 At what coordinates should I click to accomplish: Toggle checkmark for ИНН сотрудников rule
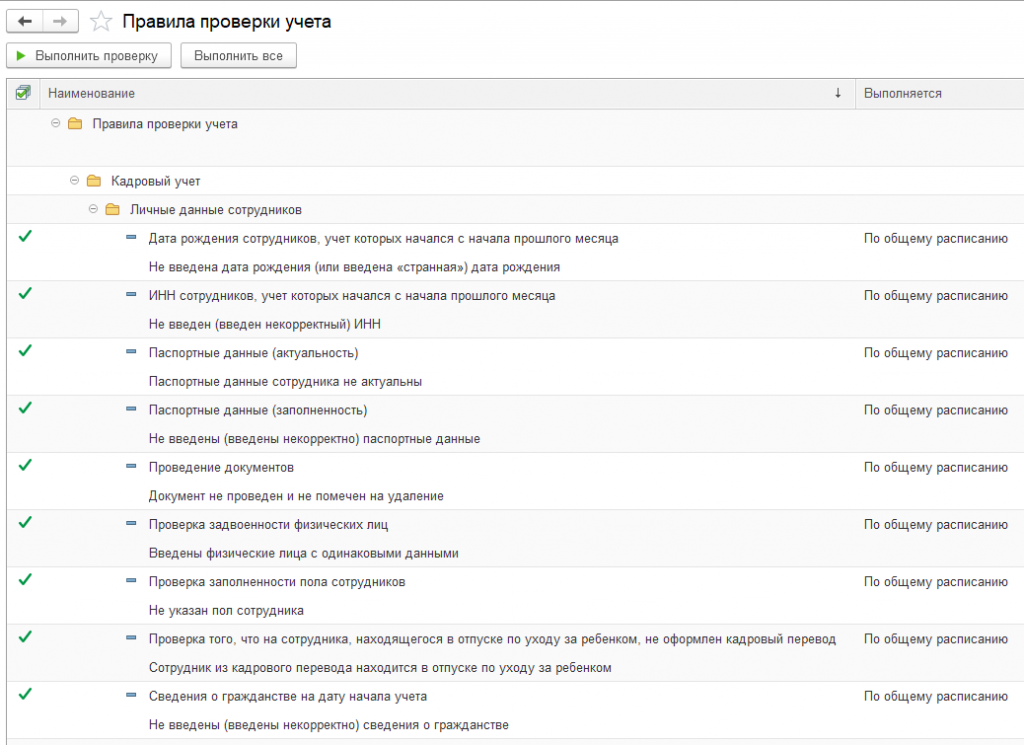click(25, 294)
